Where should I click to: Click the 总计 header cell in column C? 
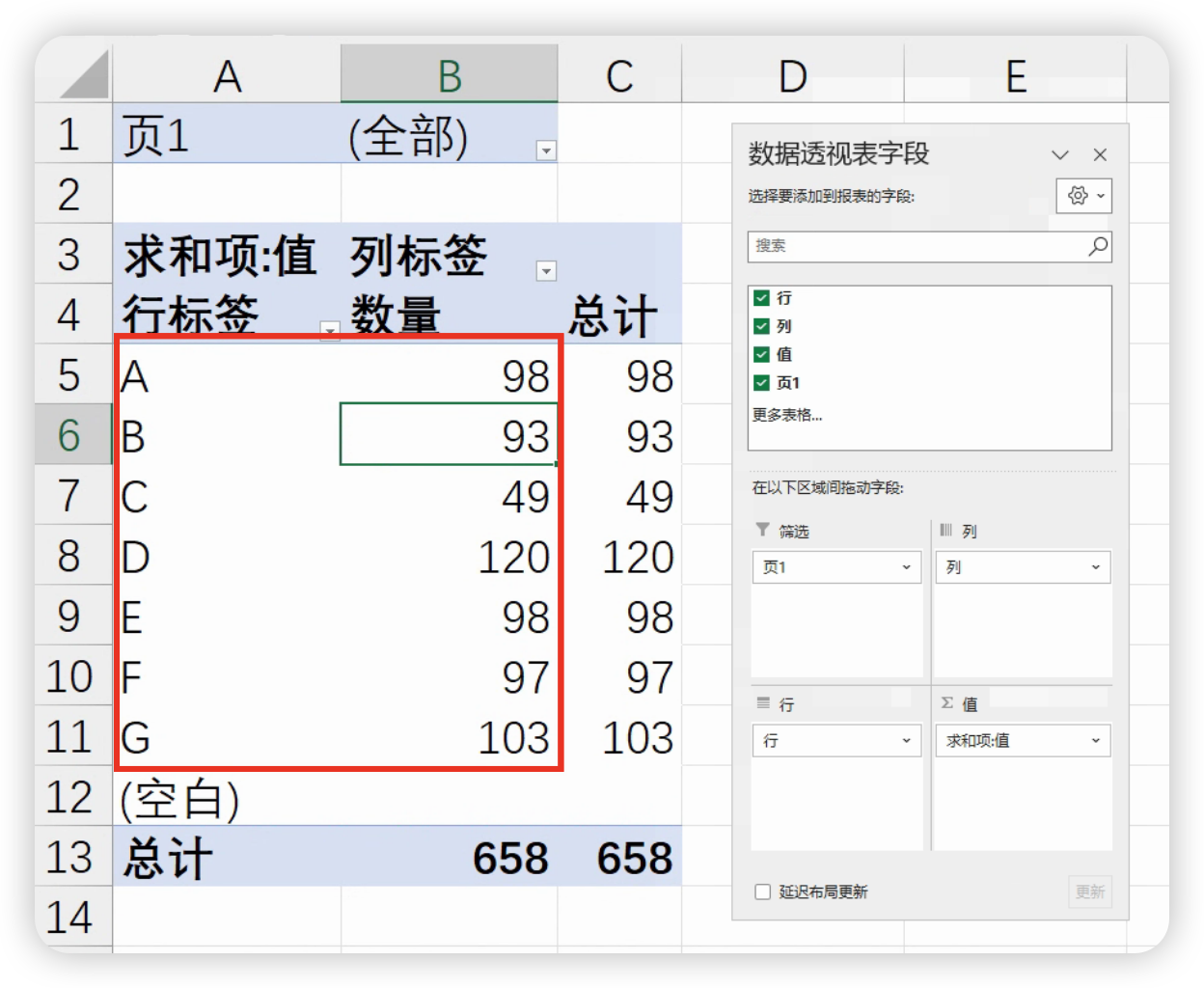coord(619,315)
